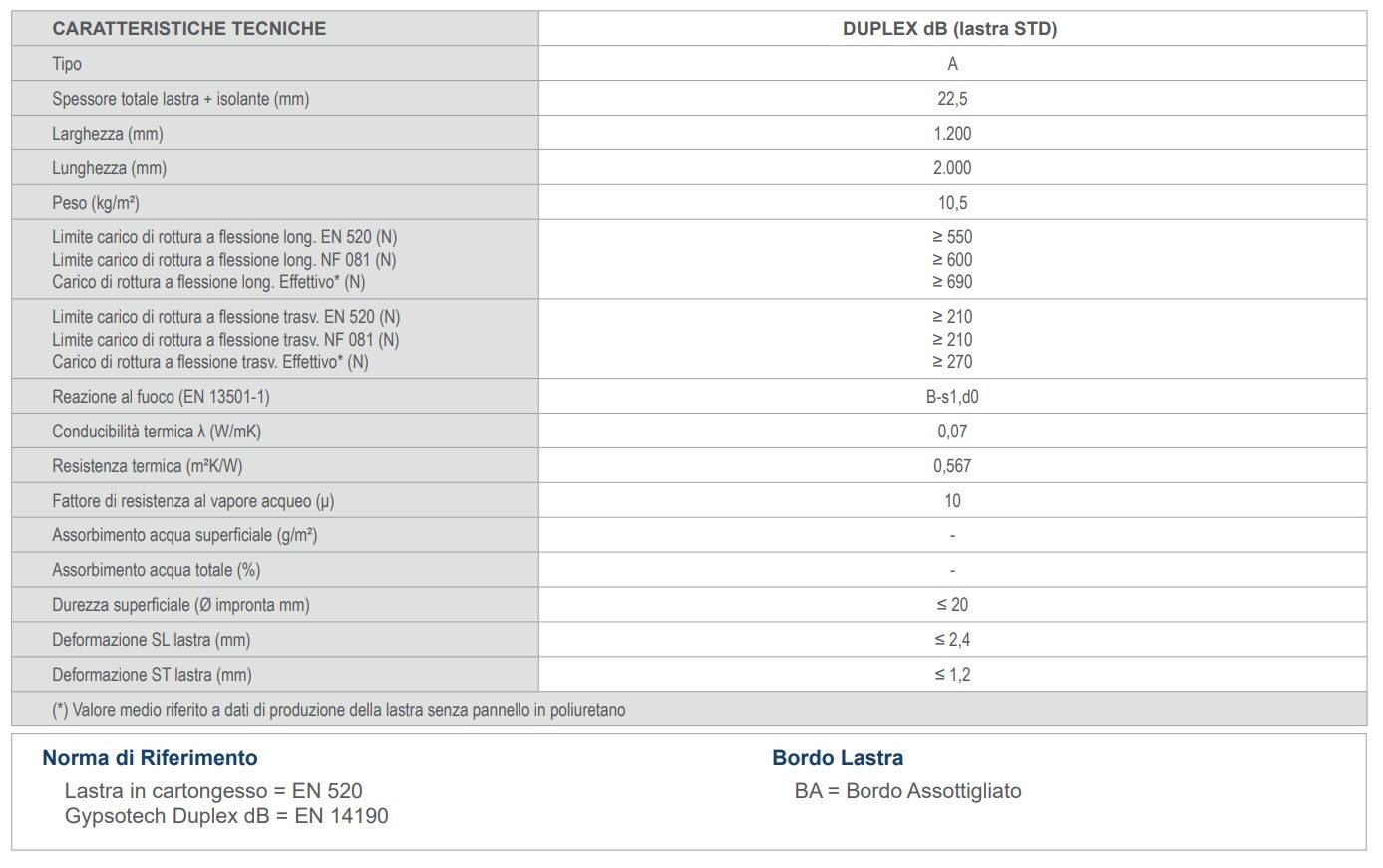The image size is (1383, 868).
Task: Select the Gypsotech Duplex dB = EN 14190 line
Action: pyautogui.click(x=226, y=816)
